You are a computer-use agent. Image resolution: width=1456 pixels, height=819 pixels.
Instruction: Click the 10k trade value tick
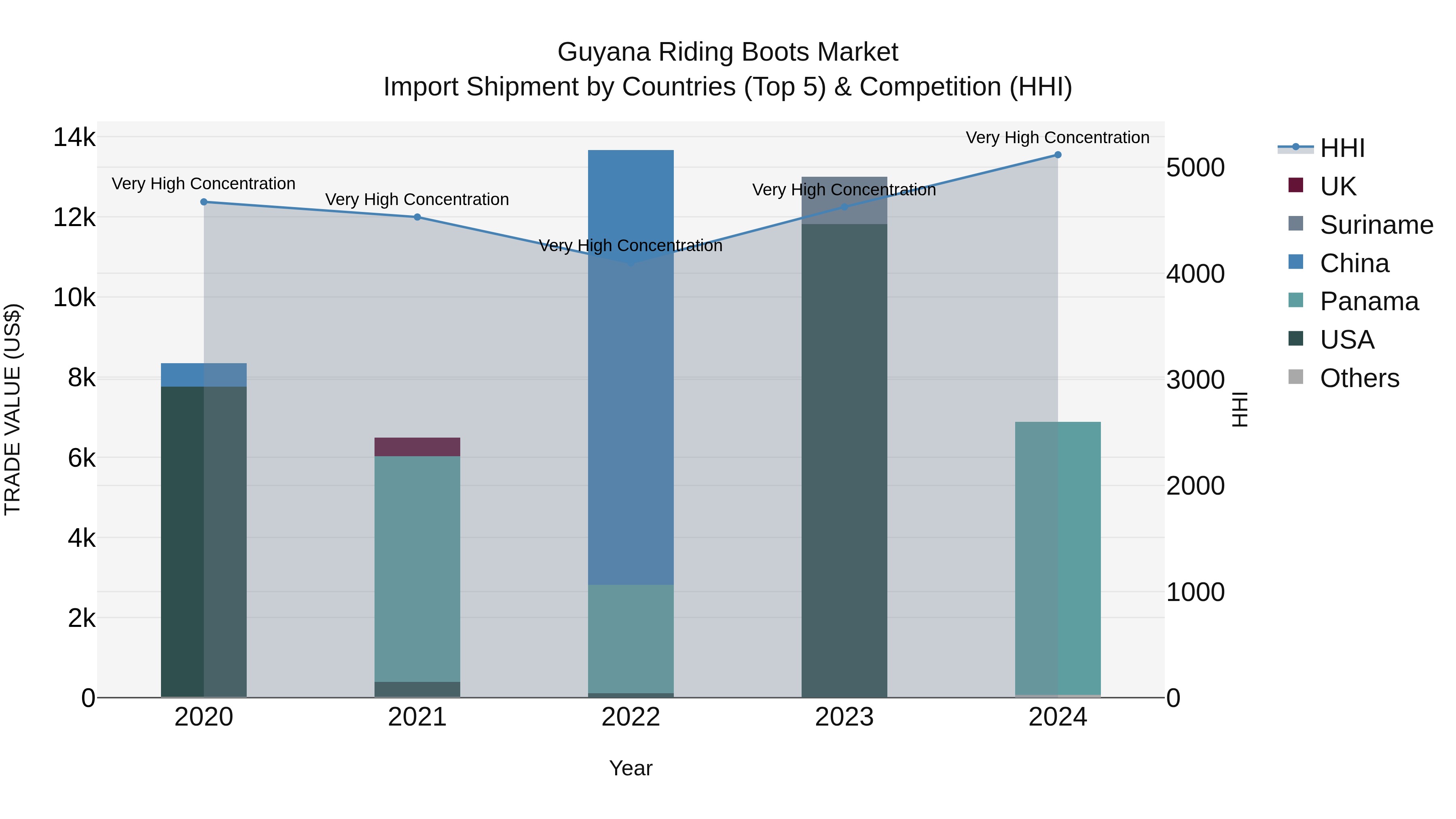(74, 298)
